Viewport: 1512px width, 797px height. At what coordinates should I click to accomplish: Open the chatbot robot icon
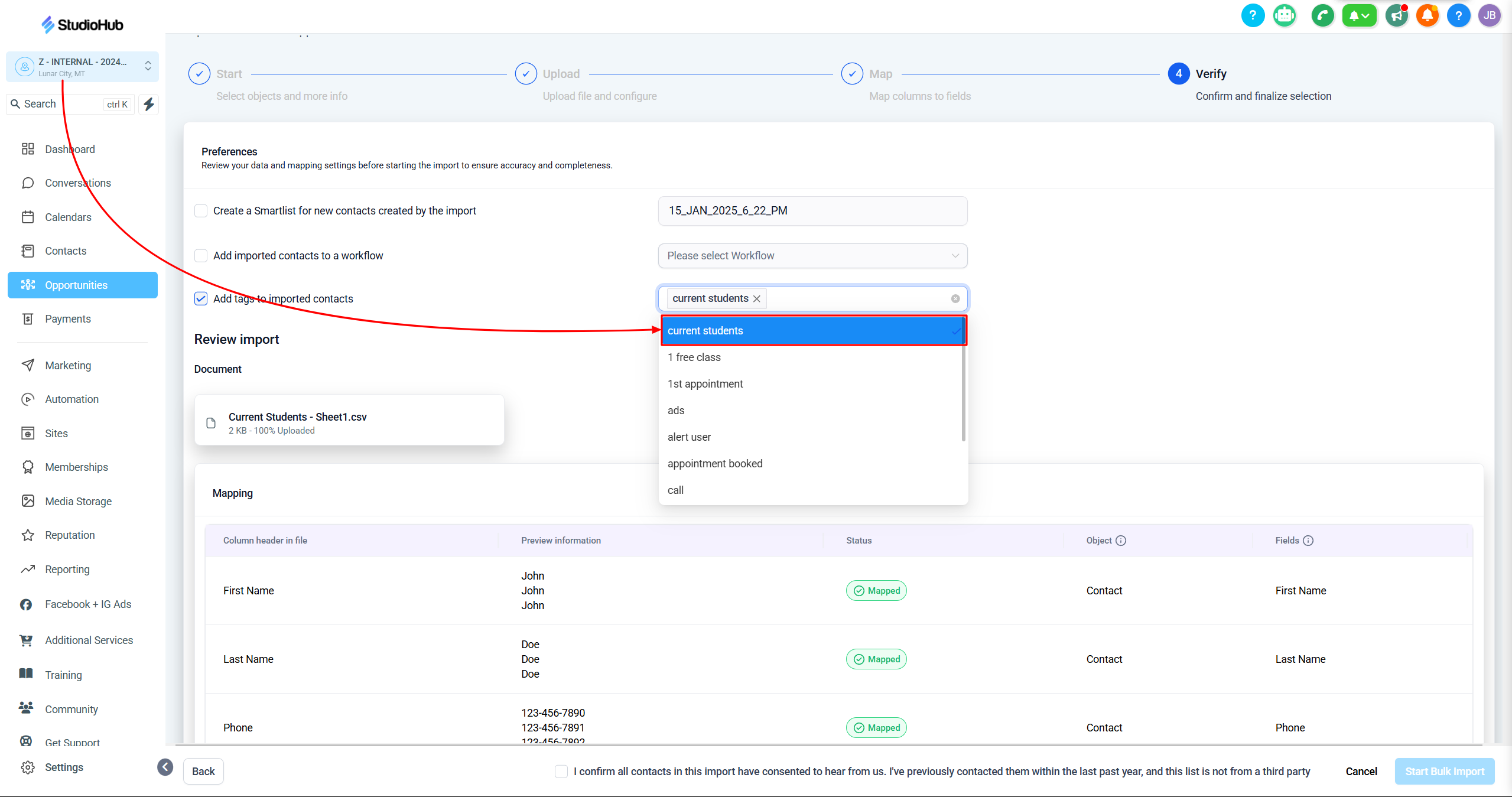tap(1284, 15)
